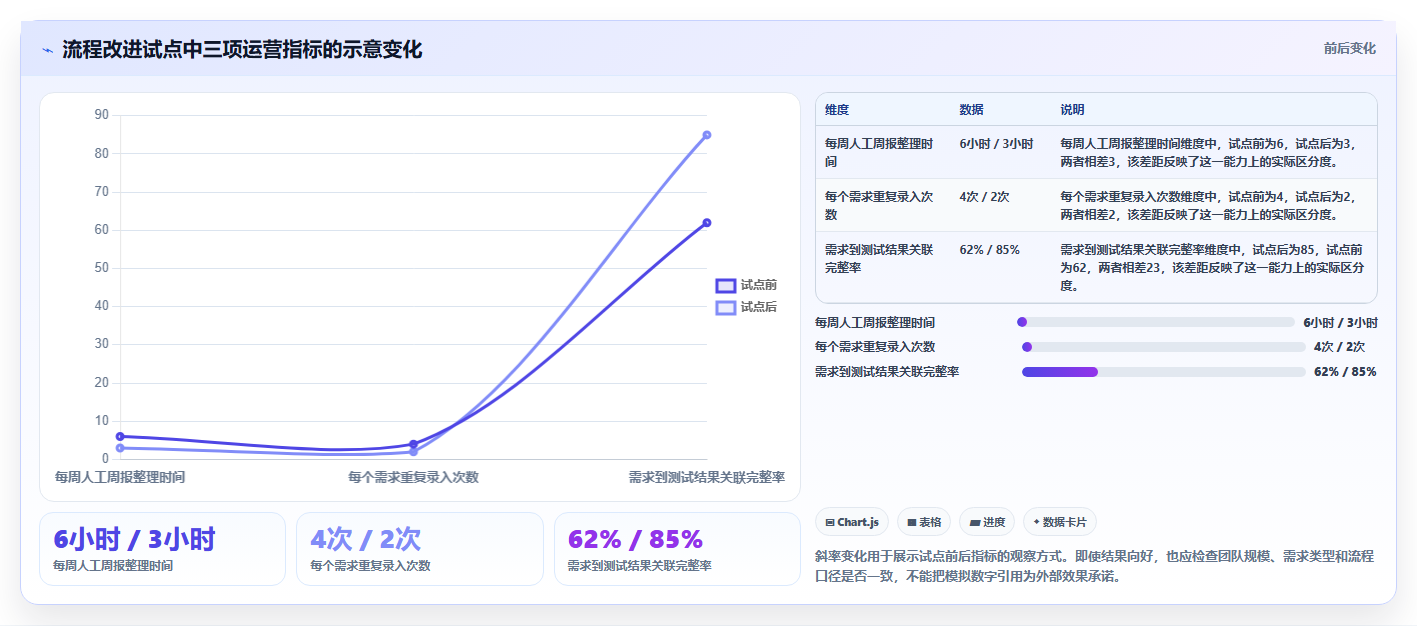
Task: Click the 数据卡片 tag
Action: pyautogui.click(x=1059, y=522)
